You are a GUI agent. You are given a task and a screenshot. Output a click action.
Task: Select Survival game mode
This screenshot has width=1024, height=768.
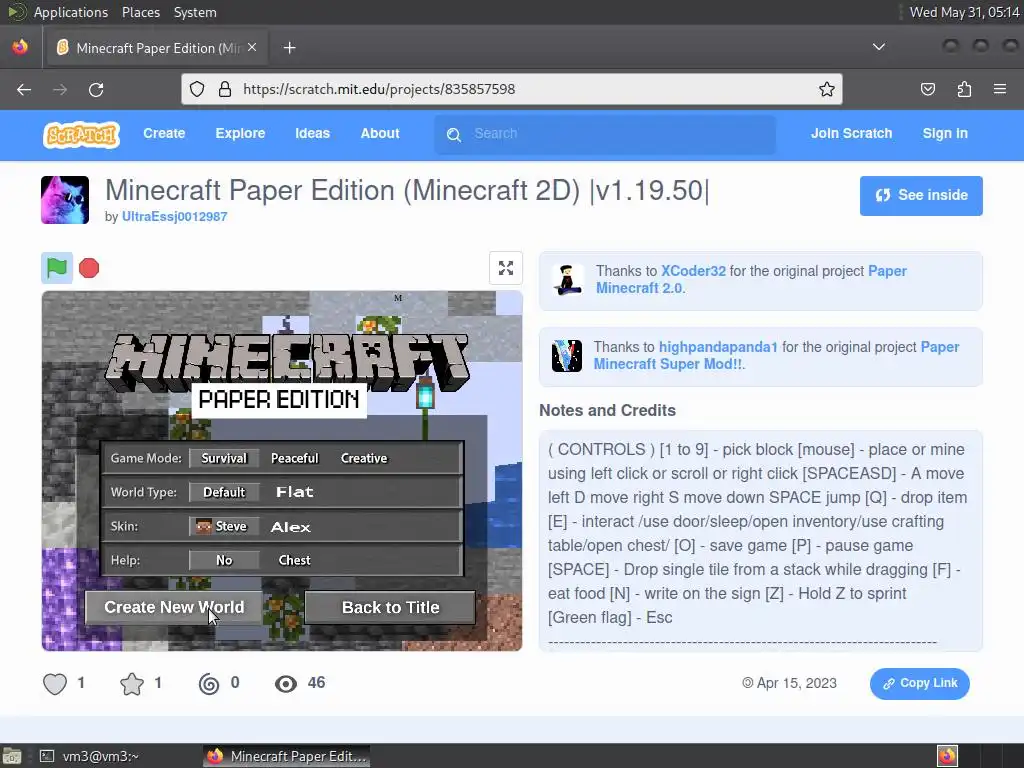224,458
